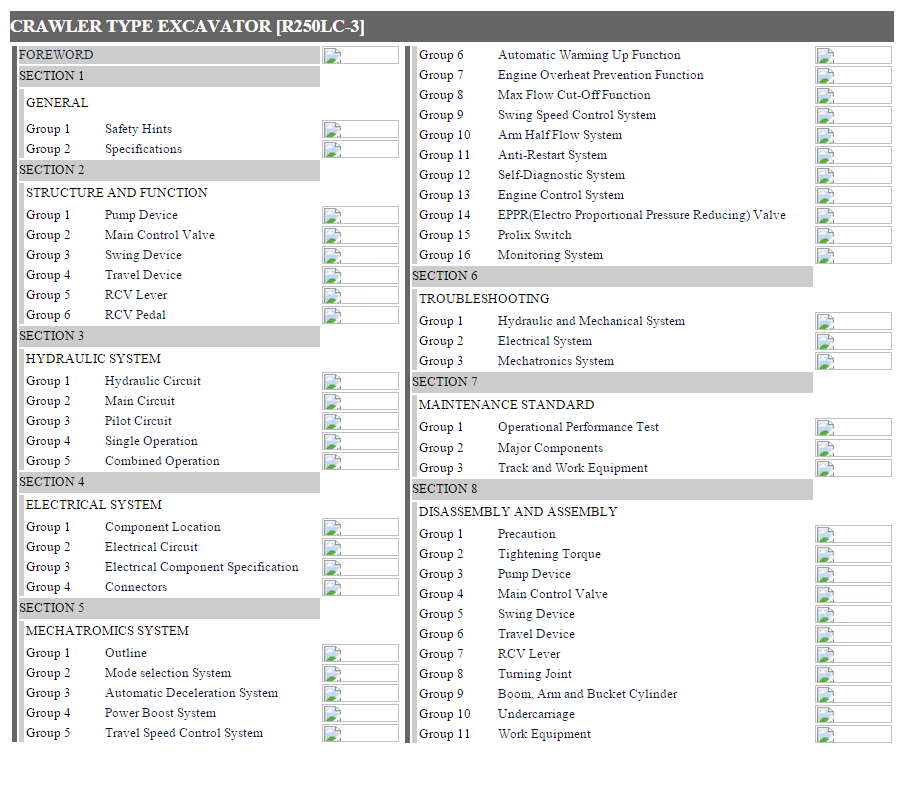Open the image icon for Work Equipment in Section 8
905x807 pixels.
click(x=853, y=734)
